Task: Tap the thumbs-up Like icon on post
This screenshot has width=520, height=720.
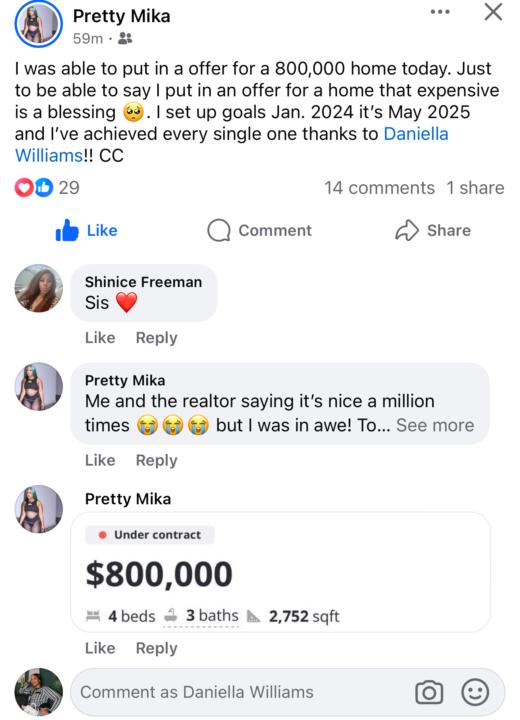Action: 67,230
